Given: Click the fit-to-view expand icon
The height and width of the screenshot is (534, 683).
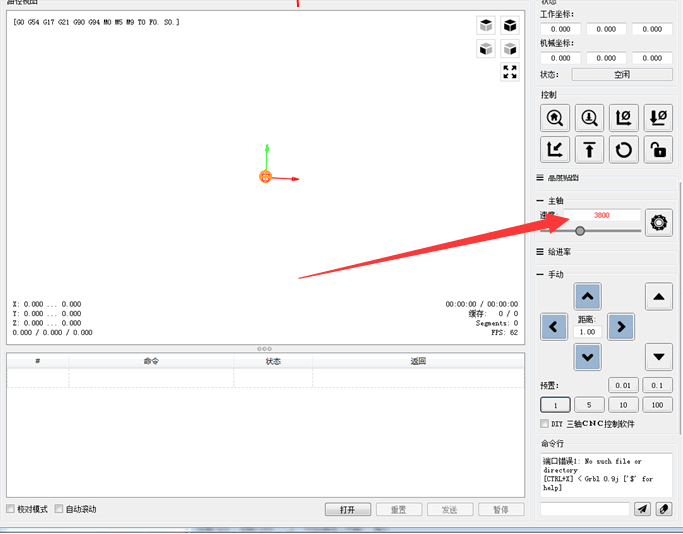Looking at the screenshot, I should click(510, 72).
